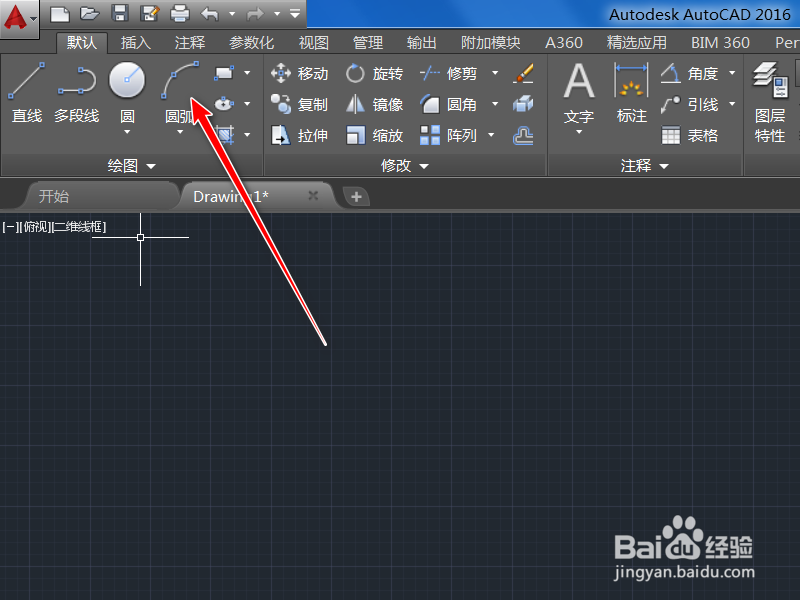The image size is (800, 600).
Task: Switch to the A360 ribbon tab
Action: point(564,43)
